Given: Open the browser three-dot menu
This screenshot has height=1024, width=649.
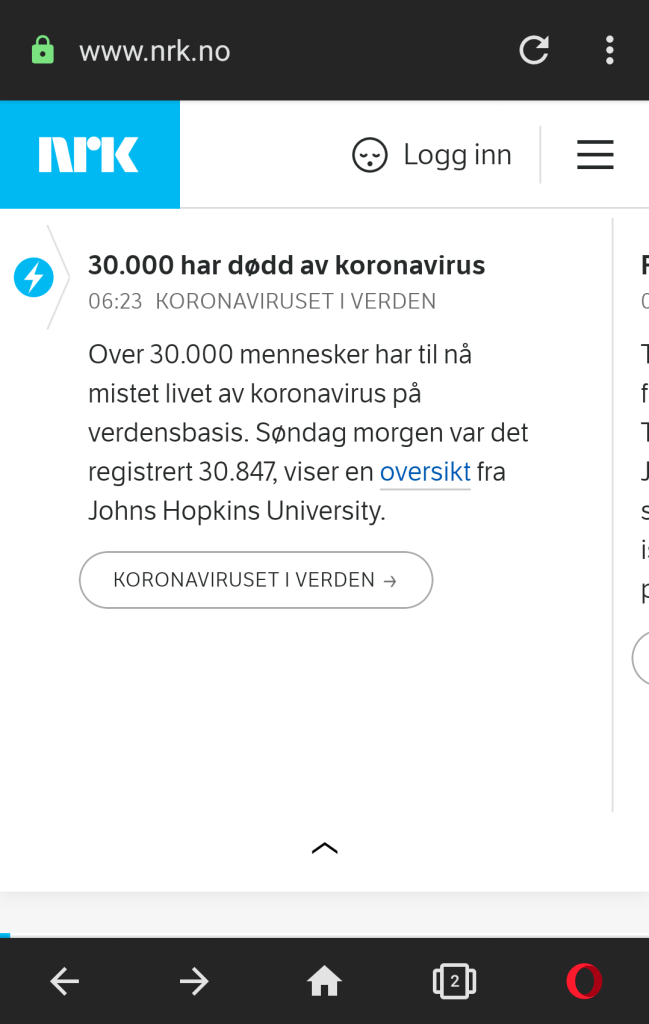Looking at the screenshot, I should (x=609, y=50).
